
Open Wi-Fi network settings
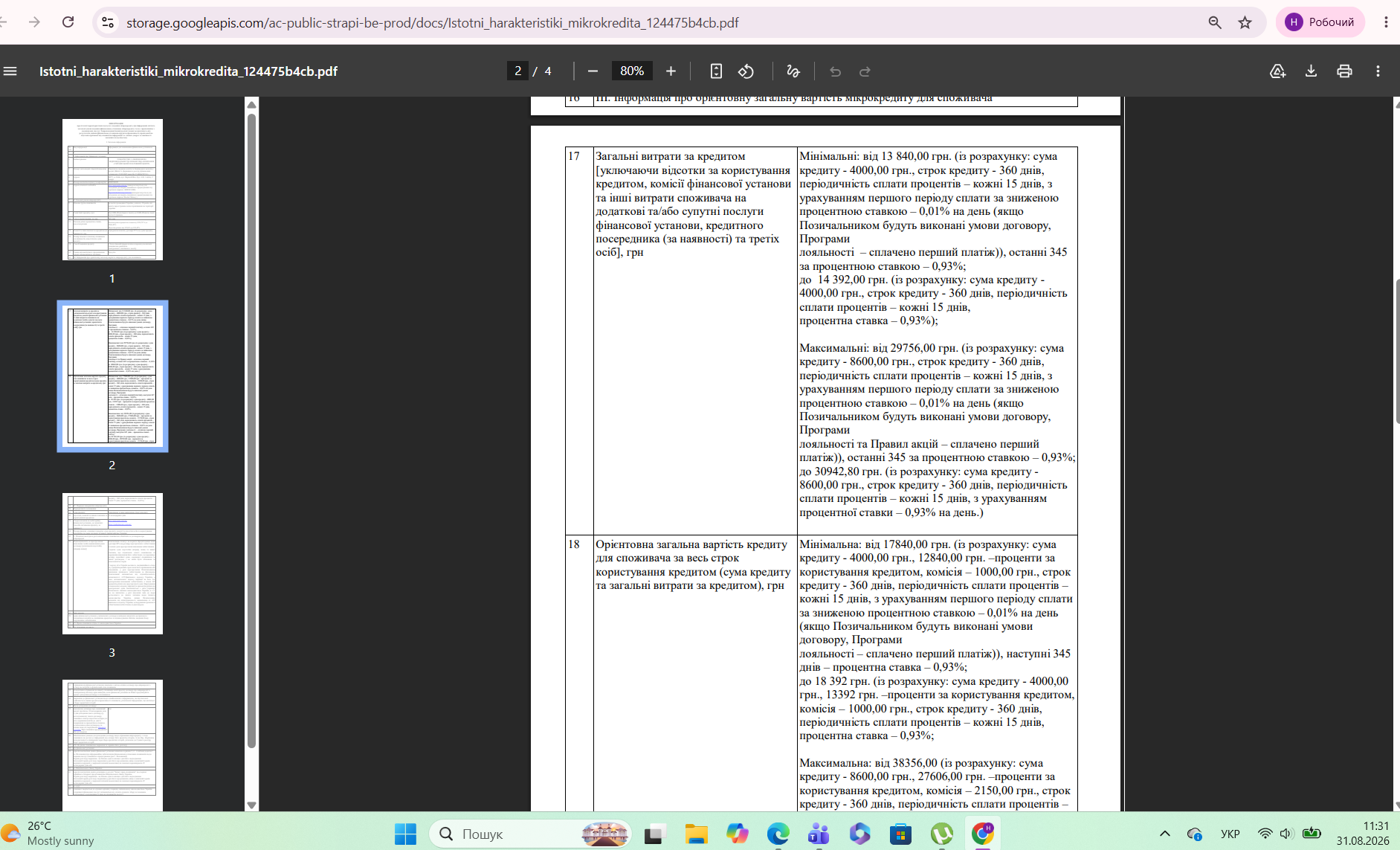1265,834
